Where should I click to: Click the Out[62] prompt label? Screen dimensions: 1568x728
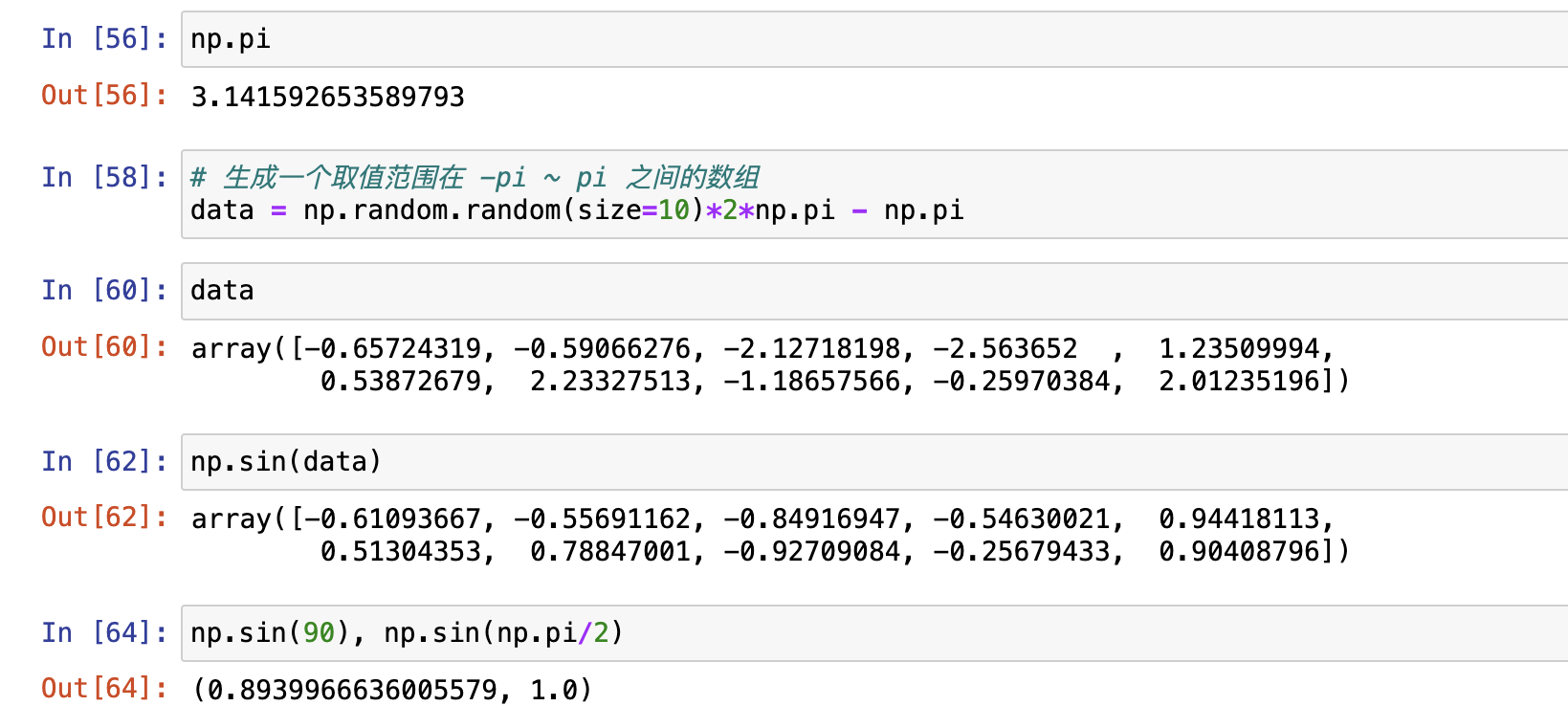click(103, 518)
